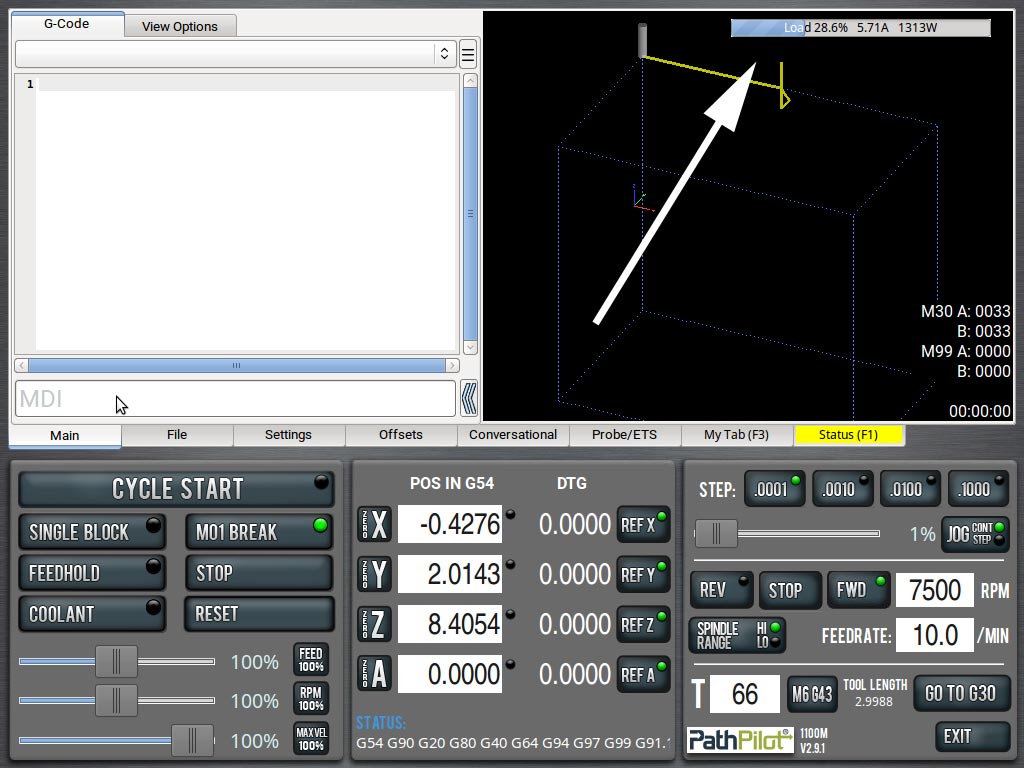Open the G-code hamburger menu icon
Screen dimensions: 1024x768
coord(467,54)
